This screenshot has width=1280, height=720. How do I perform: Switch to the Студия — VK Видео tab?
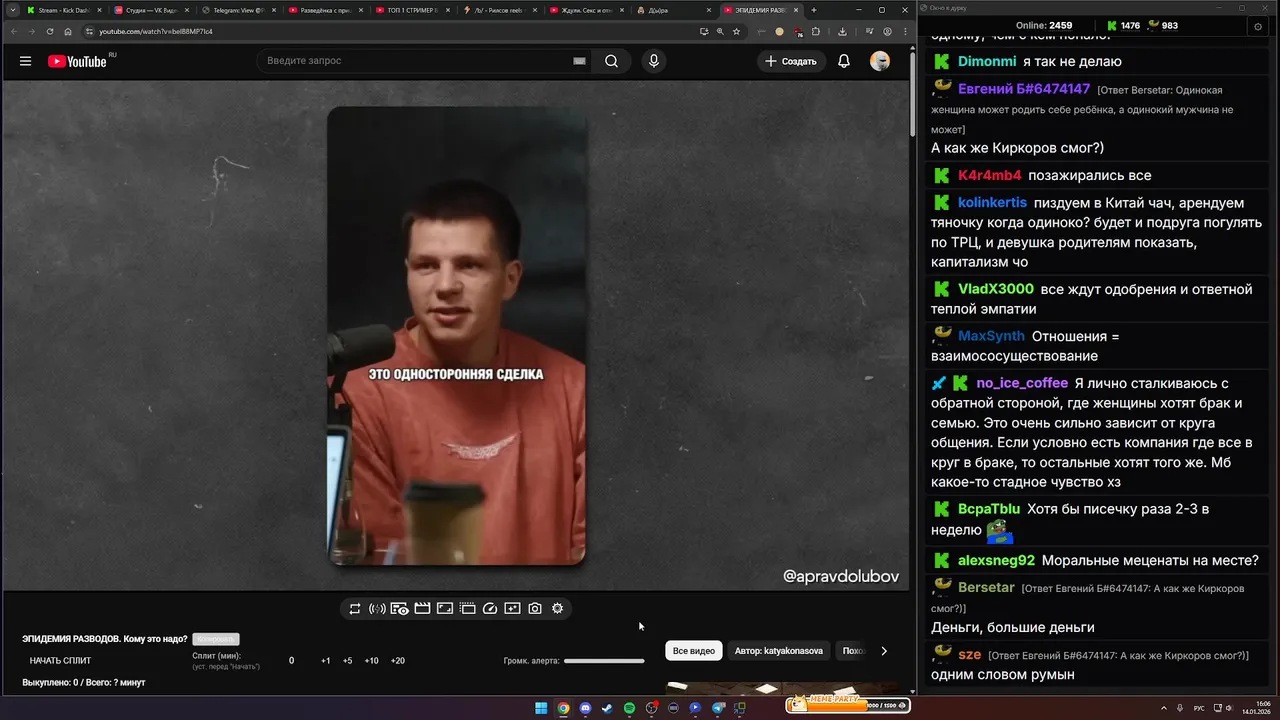[150, 10]
